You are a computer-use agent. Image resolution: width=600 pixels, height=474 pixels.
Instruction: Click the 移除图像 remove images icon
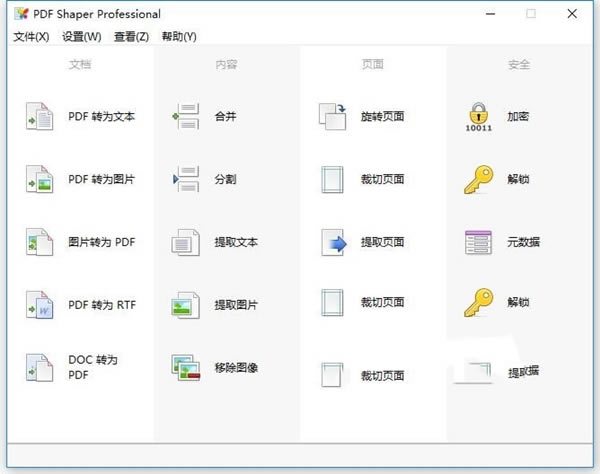186,368
